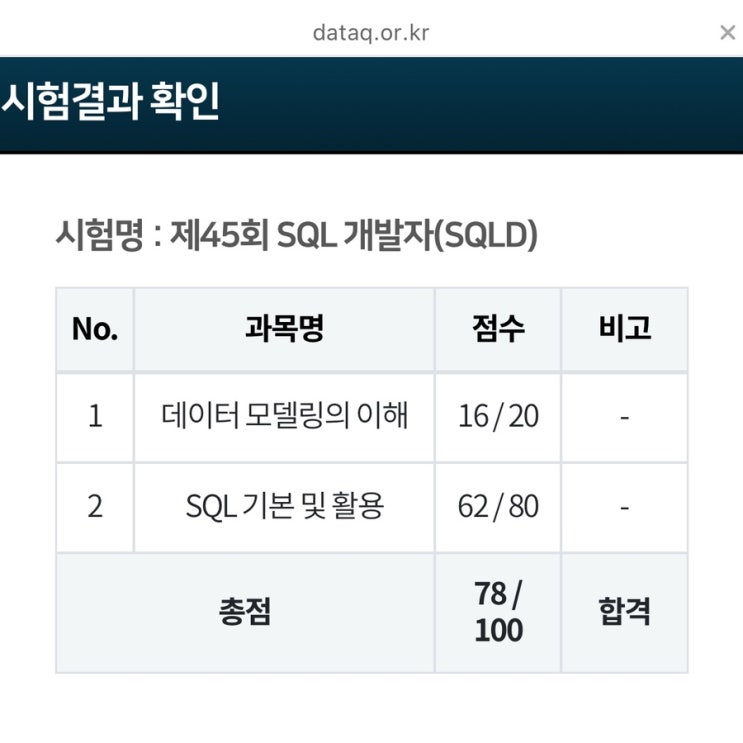This screenshot has height=743, width=743.
Task: Click the dataq.or.kr address text
Action: [371, 33]
